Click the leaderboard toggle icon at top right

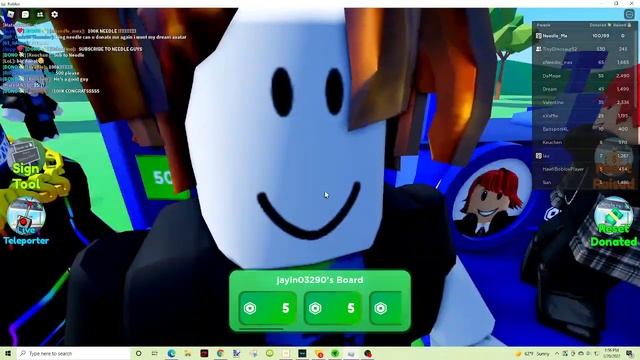629,14
